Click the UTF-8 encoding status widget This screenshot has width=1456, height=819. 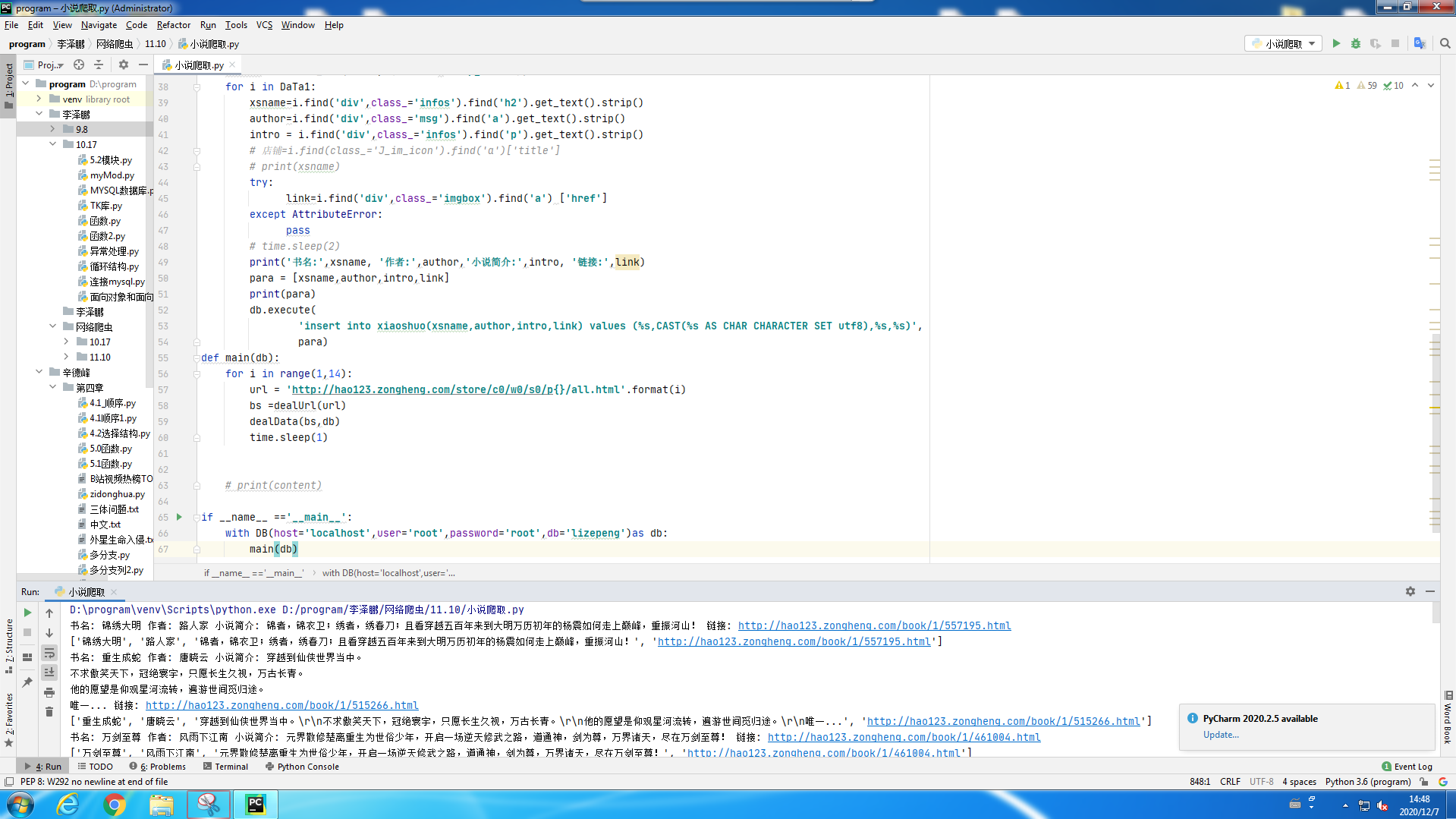click(x=1262, y=782)
